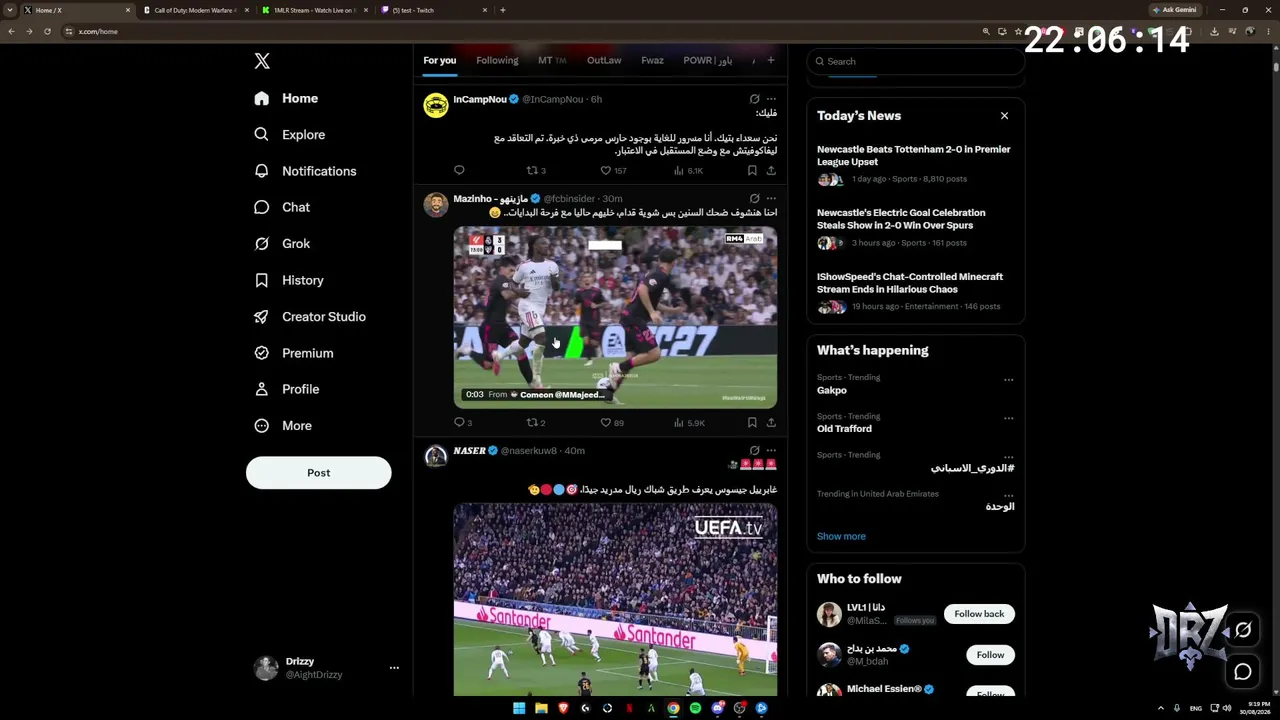
Task: Click the white Post button
Action: coord(319,473)
